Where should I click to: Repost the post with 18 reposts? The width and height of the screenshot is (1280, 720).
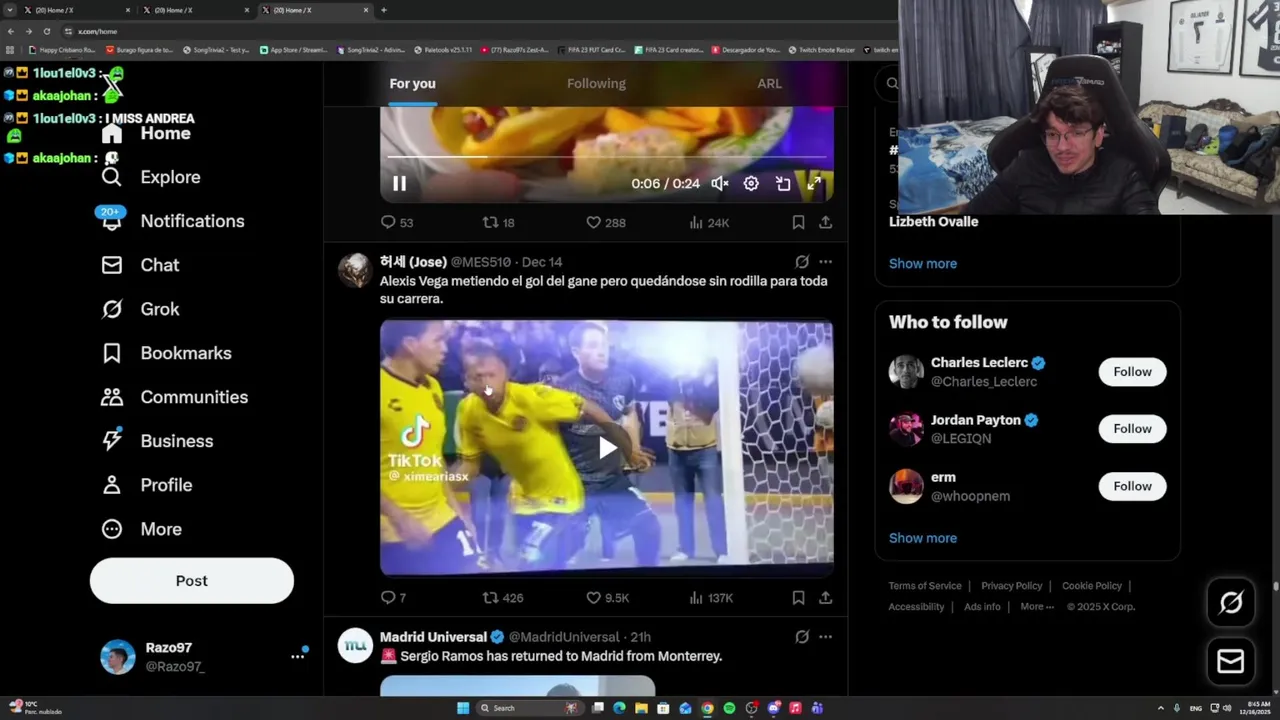(498, 223)
